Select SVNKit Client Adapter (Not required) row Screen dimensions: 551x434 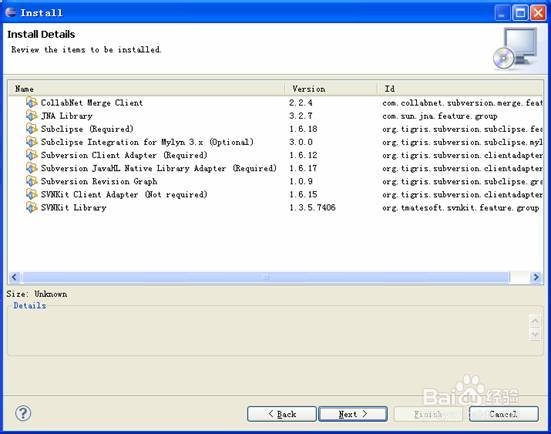coord(275,194)
